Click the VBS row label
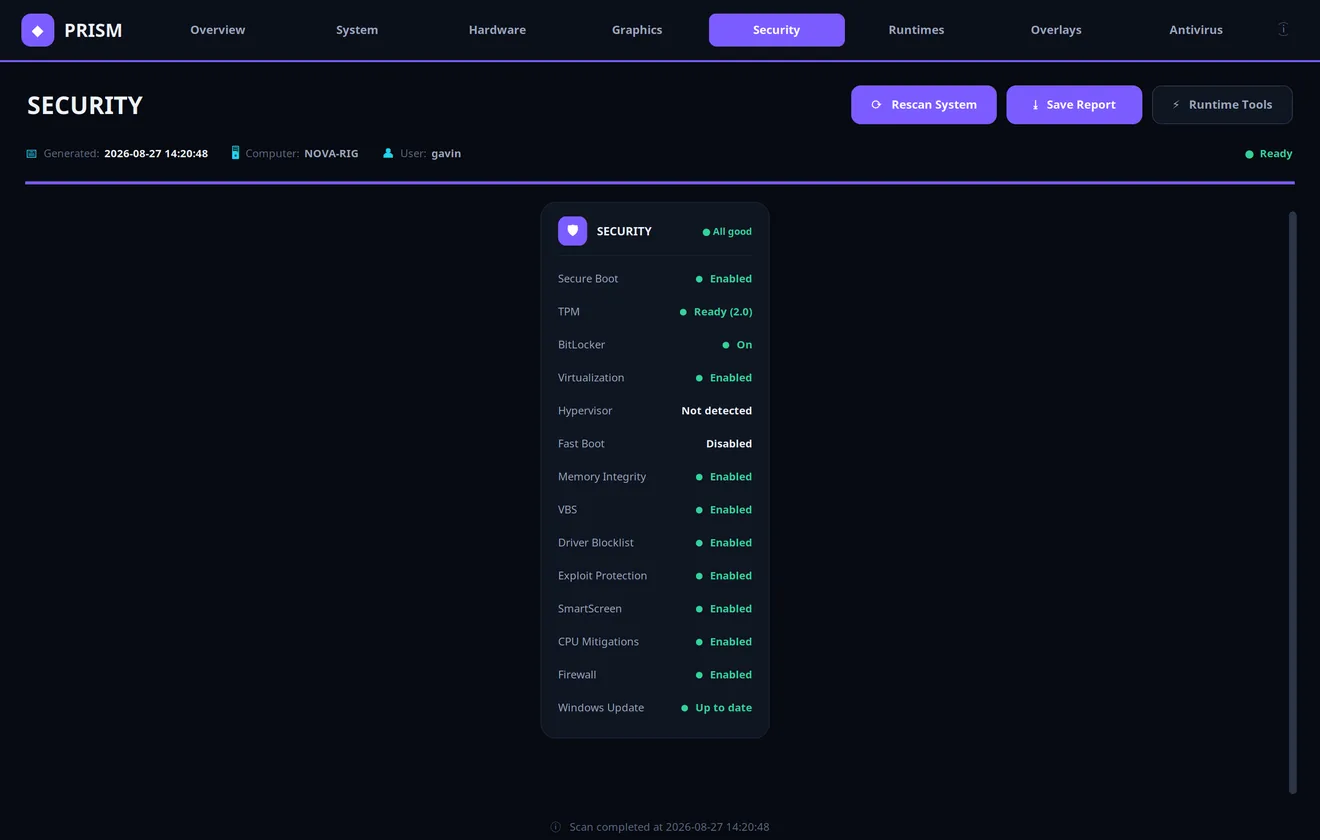Screen dimensions: 1320x840 567,510
